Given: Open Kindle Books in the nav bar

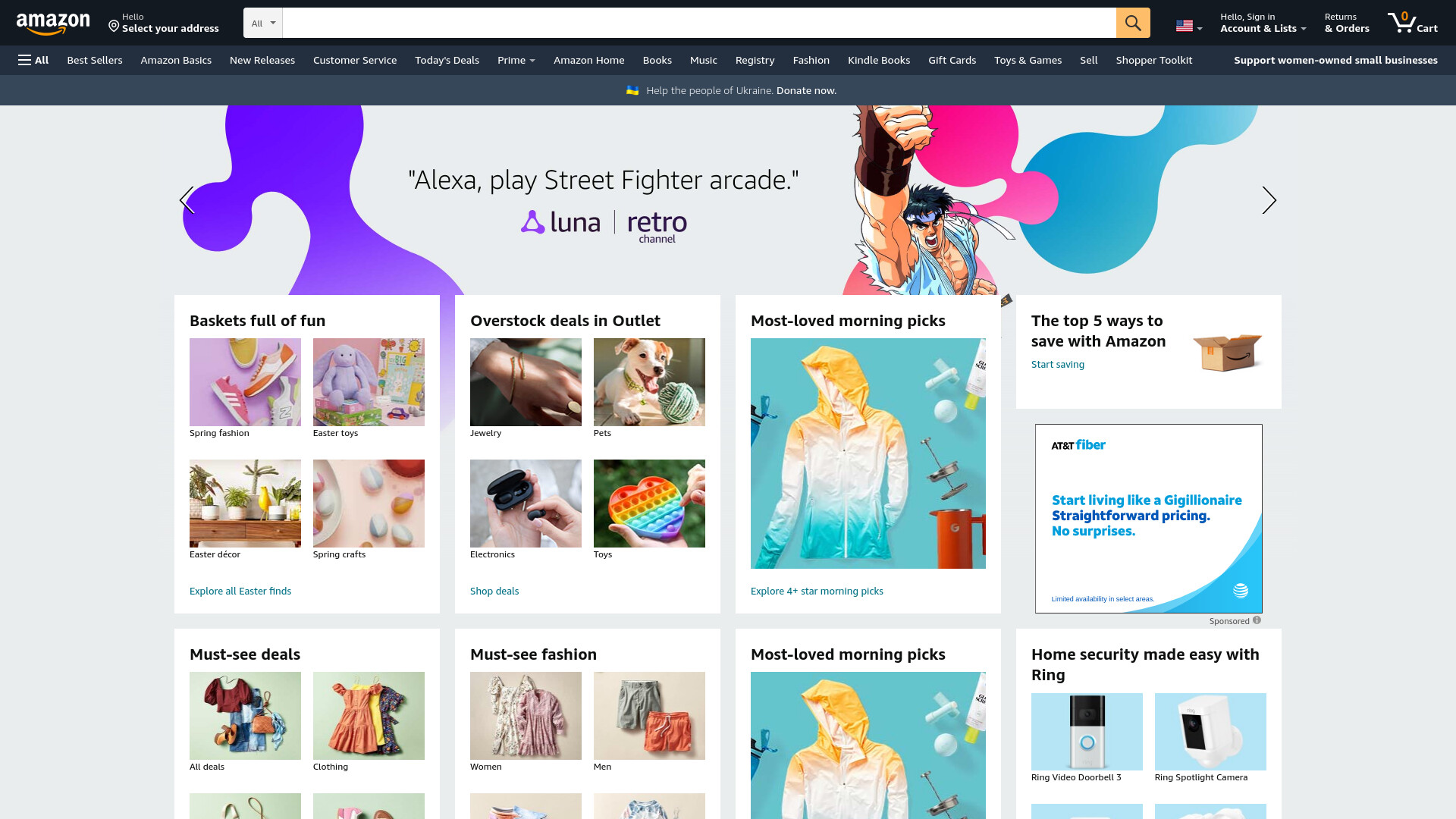Looking at the screenshot, I should [x=879, y=60].
